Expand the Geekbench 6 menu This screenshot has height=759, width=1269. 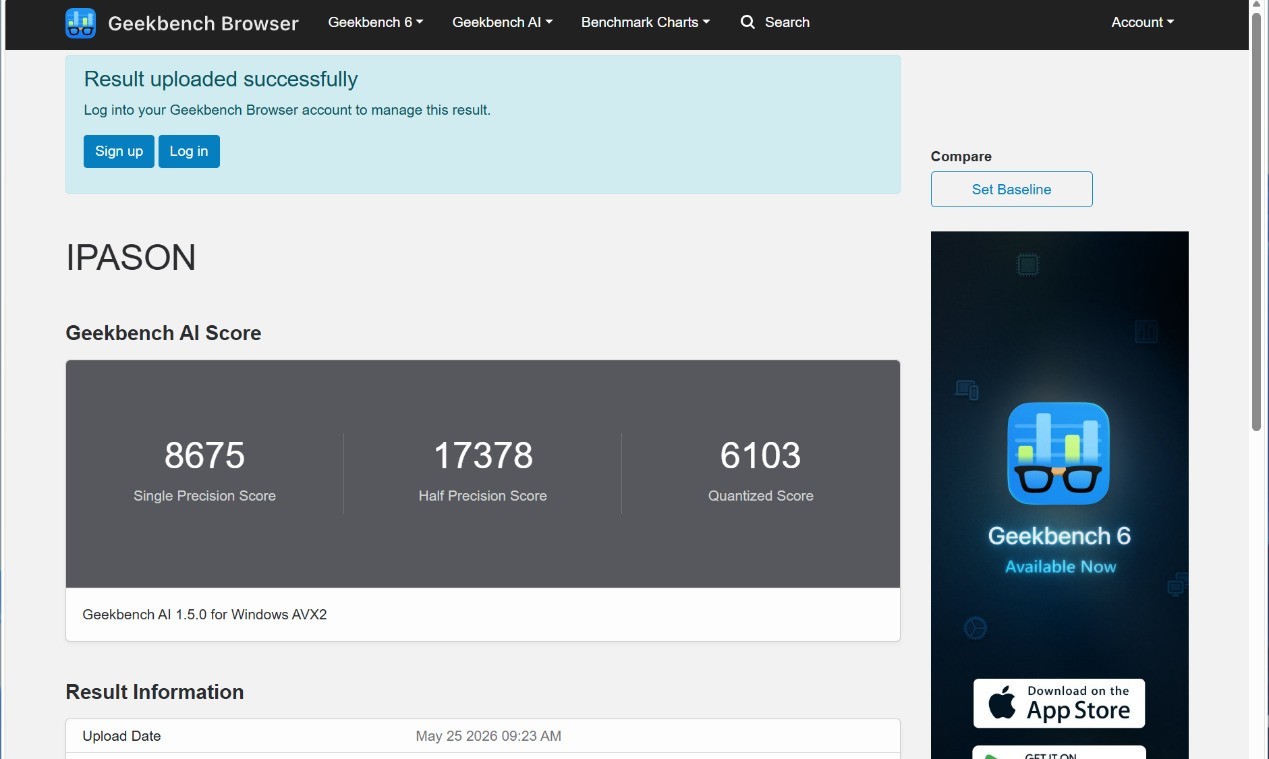(376, 22)
